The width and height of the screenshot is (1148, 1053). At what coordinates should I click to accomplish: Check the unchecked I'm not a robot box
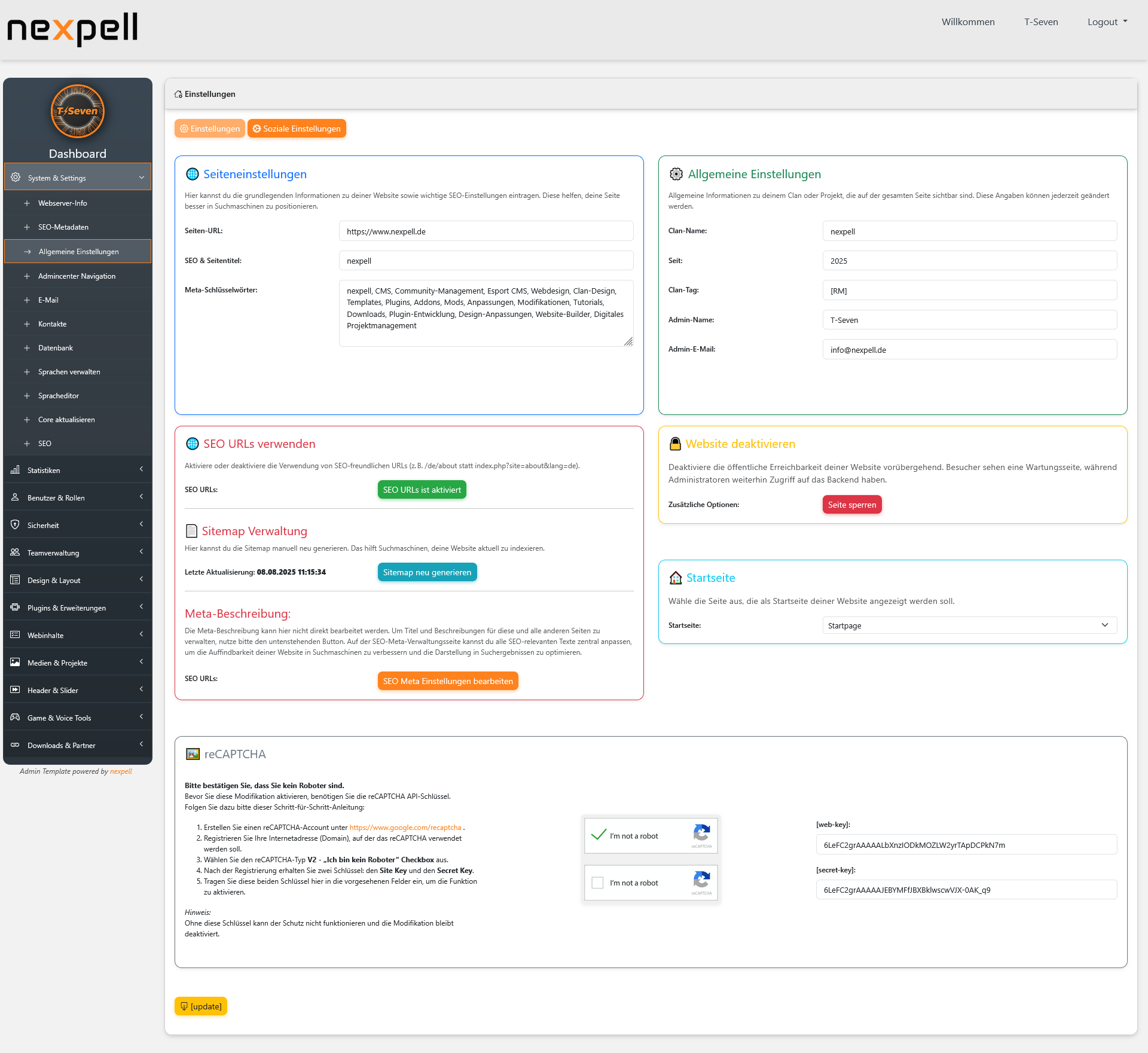[597, 883]
